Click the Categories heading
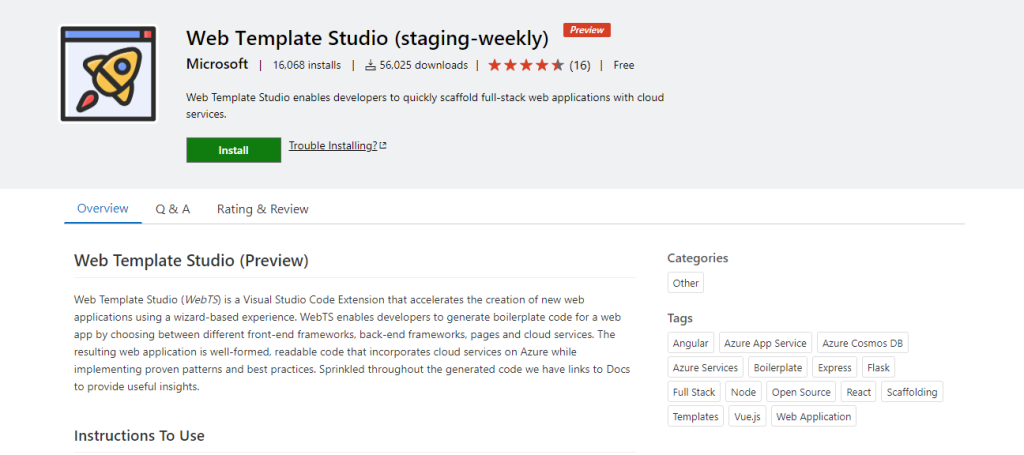The height and width of the screenshot is (455, 1024). point(697,258)
